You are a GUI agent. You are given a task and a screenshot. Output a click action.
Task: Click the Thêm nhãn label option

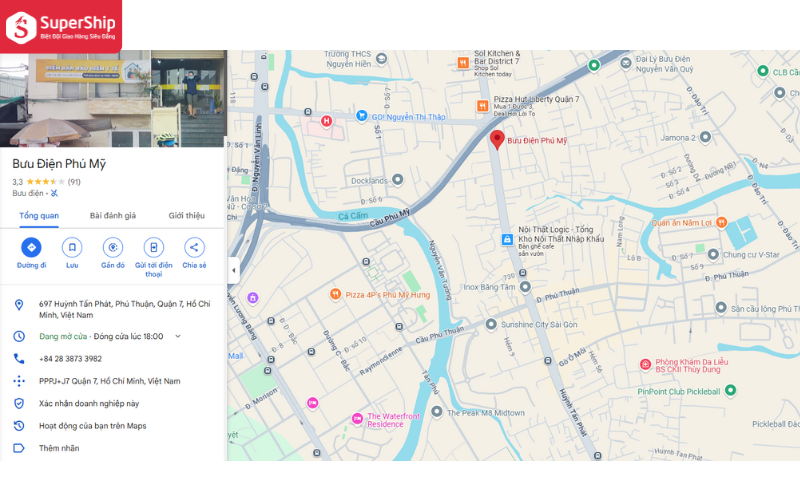[x=59, y=448]
